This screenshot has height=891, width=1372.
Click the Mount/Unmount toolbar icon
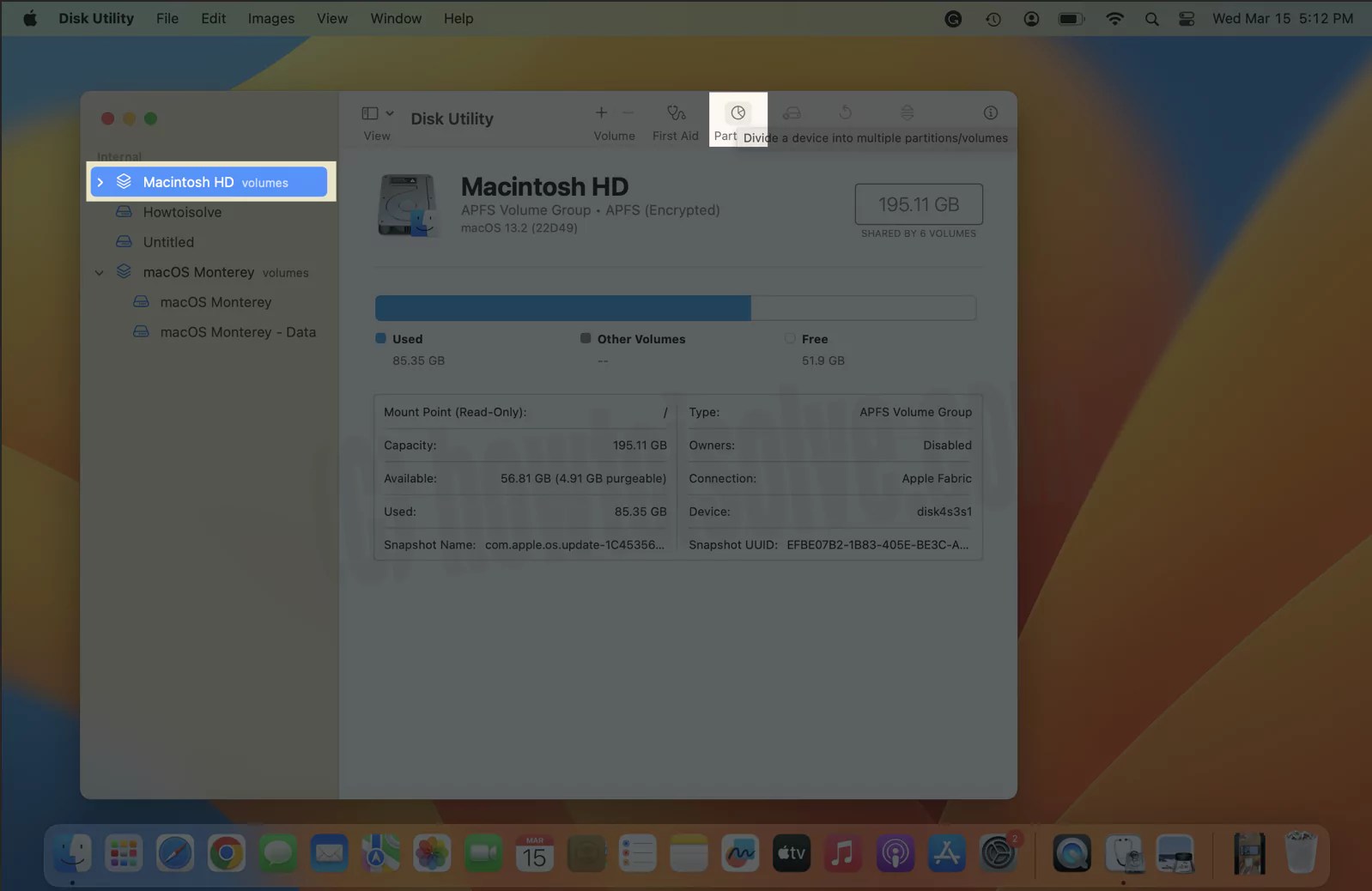click(907, 112)
